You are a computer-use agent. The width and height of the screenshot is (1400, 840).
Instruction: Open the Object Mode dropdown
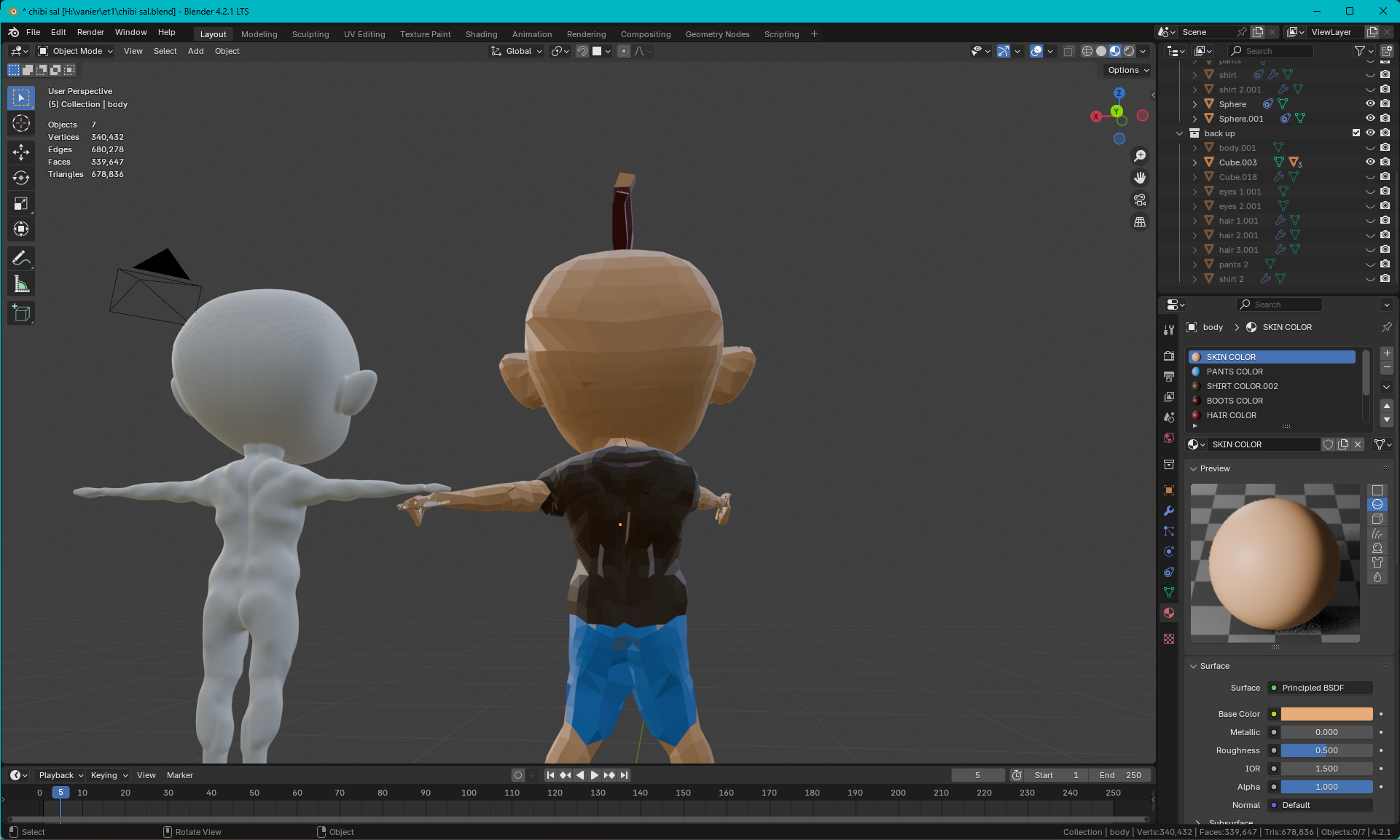[76, 51]
